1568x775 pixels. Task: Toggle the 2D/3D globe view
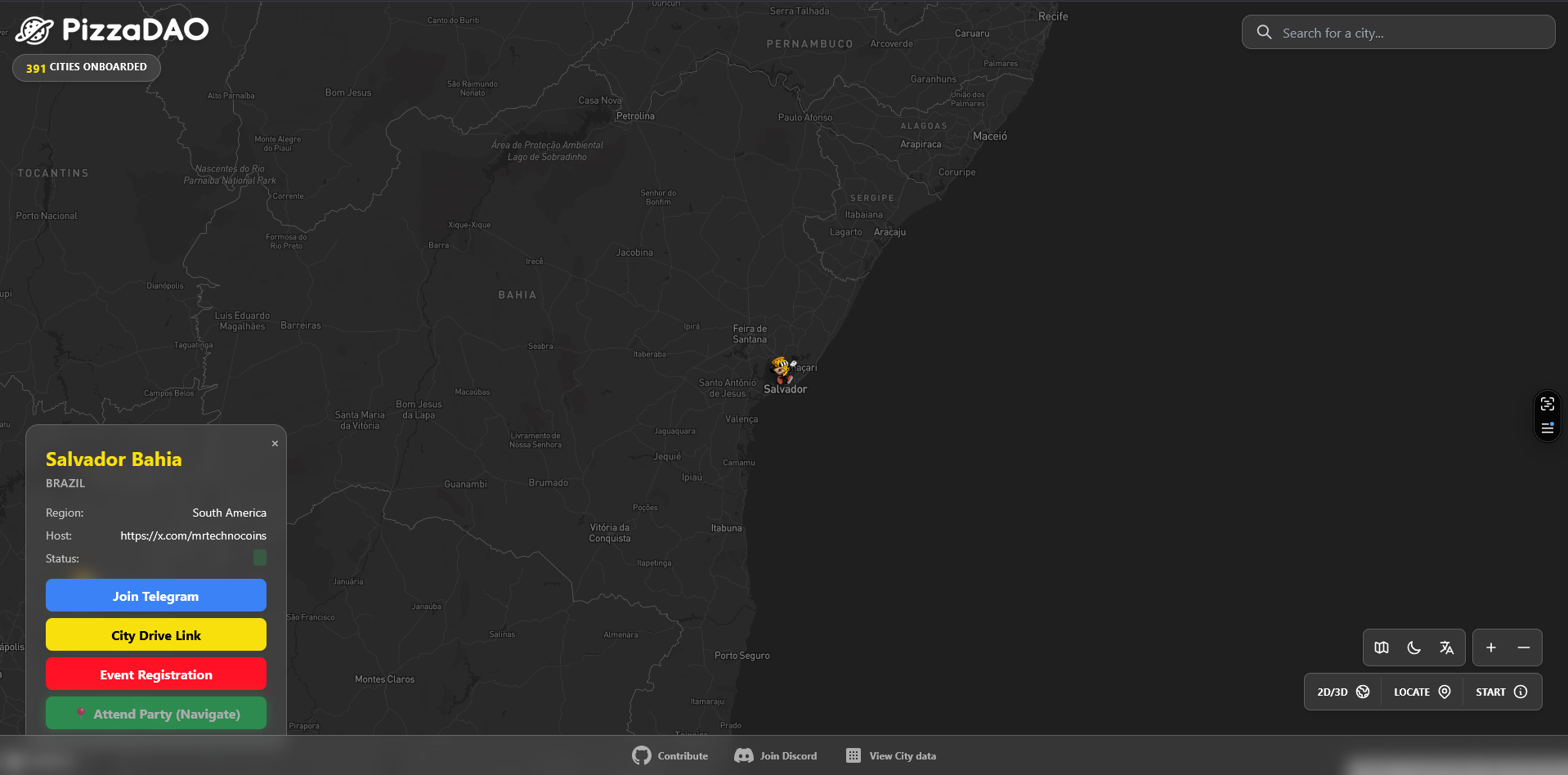(x=1342, y=692)
